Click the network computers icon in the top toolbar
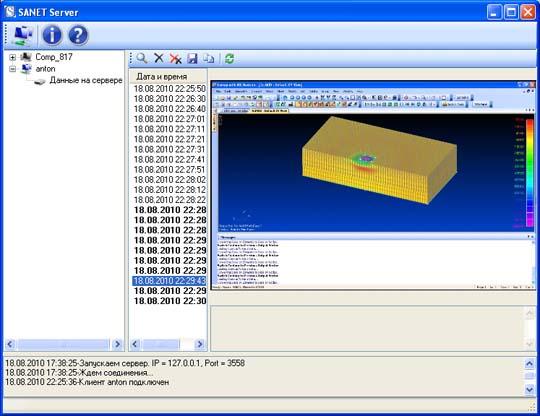The width and height of the screenshot is (540, 416). tap(22, 35)
